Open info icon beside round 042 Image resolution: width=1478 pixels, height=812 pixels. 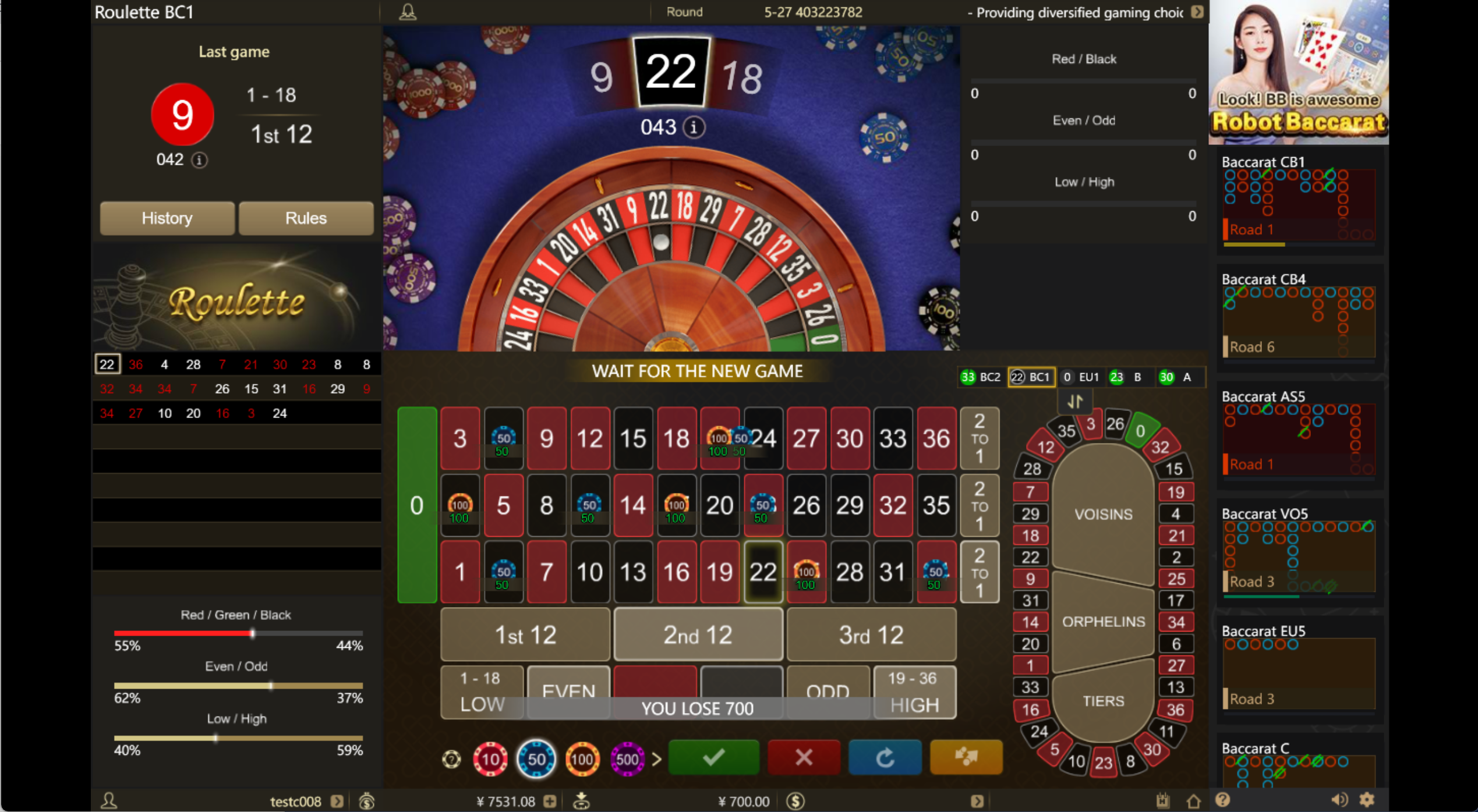tap(199, 160)
